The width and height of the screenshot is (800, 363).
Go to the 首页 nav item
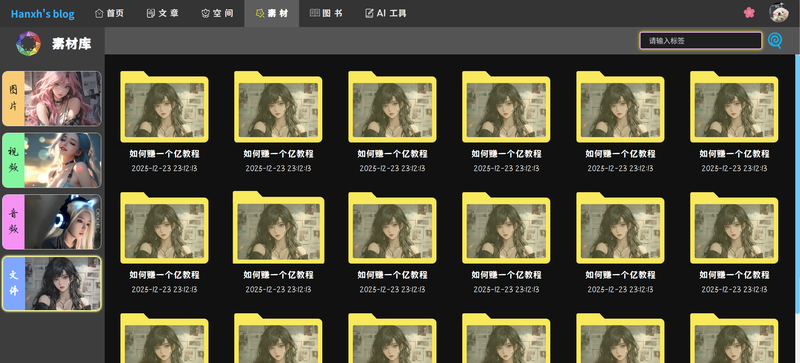(x=109, y=13)
